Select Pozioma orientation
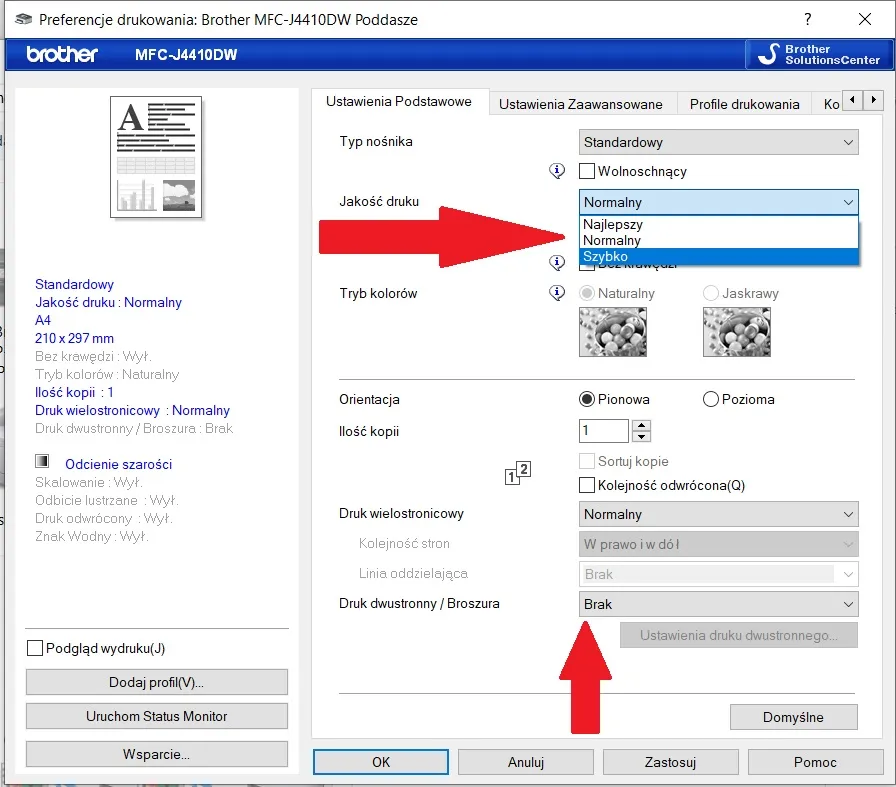Image resolution: width=896 pixels, height=787 pixels. point(711,399)
